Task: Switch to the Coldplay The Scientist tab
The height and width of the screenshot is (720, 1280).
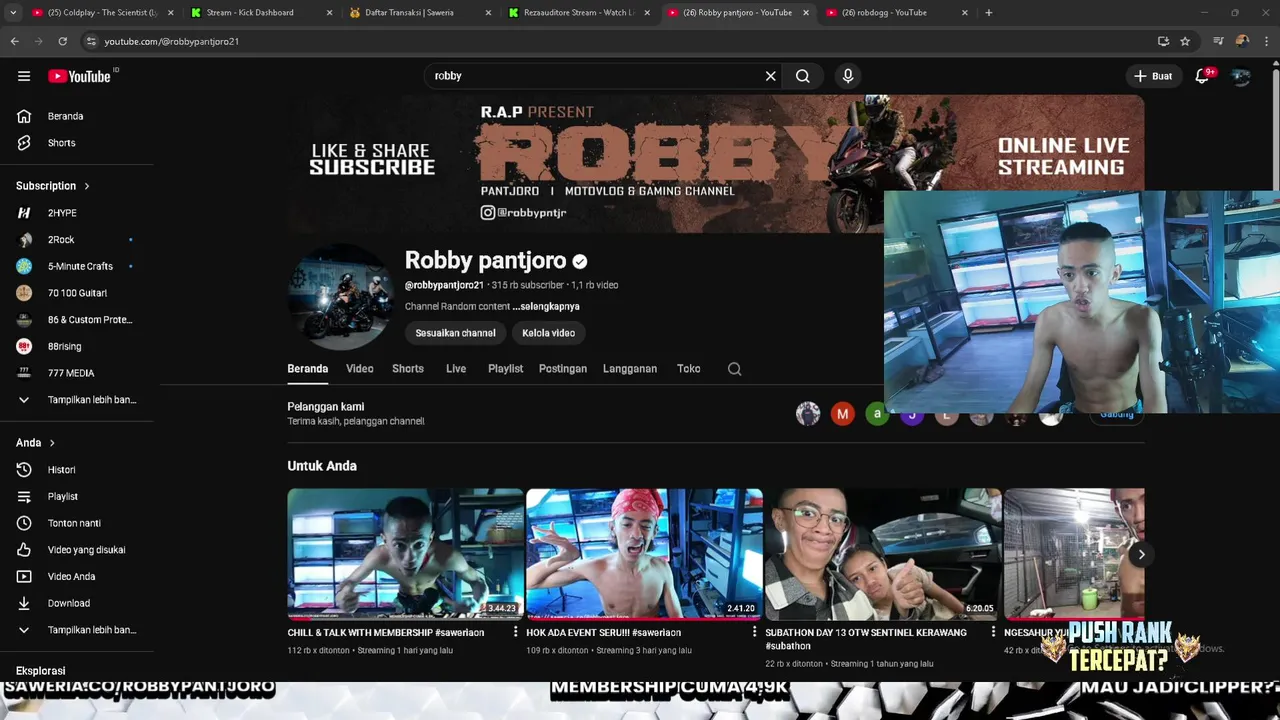Action: [102, 13]
